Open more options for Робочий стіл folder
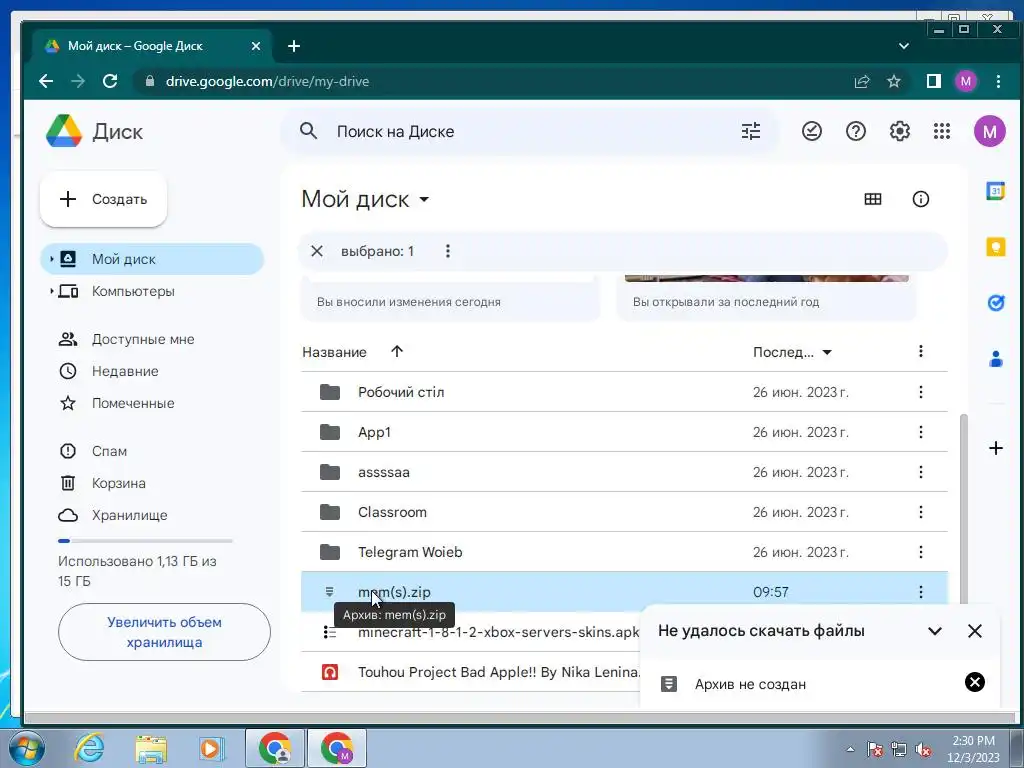 pyautogui.click(x=921, y=392)
